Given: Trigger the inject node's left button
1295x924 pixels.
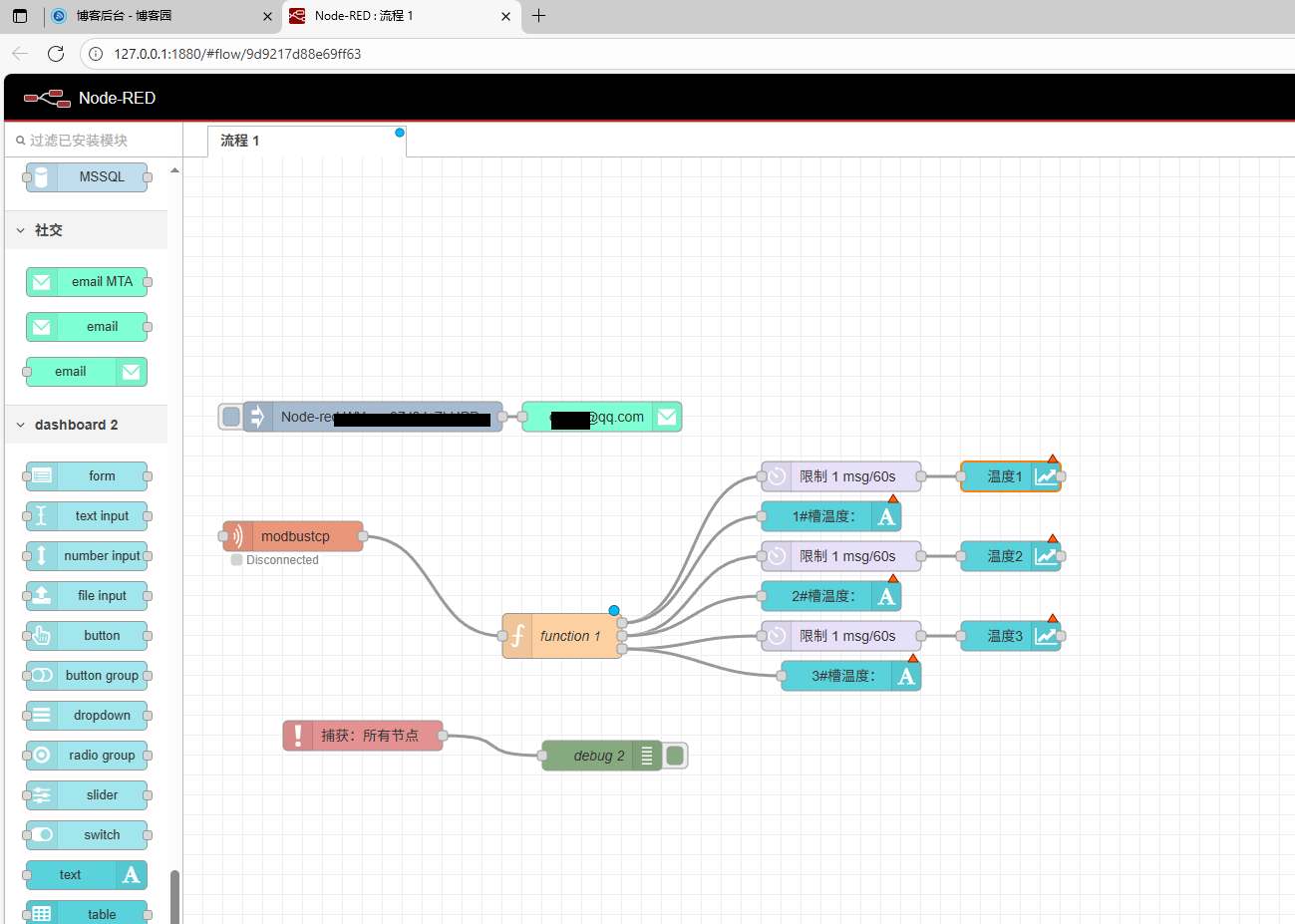Looking at the screenshot, I should 231,417.
